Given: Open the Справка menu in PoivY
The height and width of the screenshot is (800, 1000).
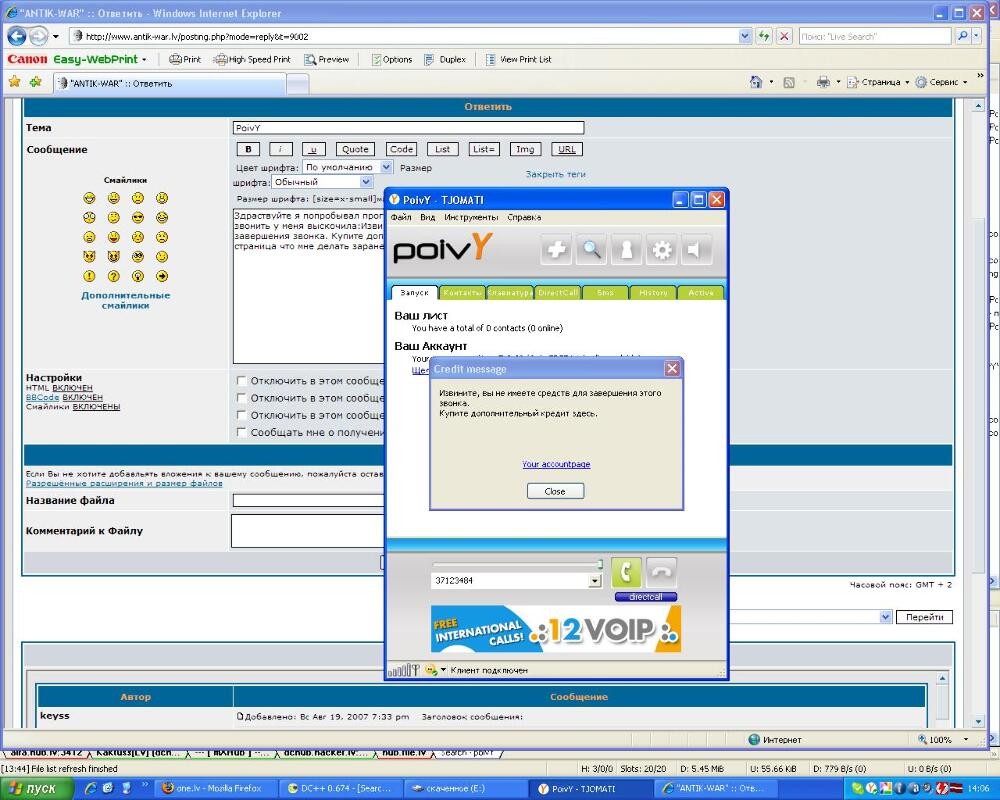Looking at the screenshot, I should [x=524, y=218].
